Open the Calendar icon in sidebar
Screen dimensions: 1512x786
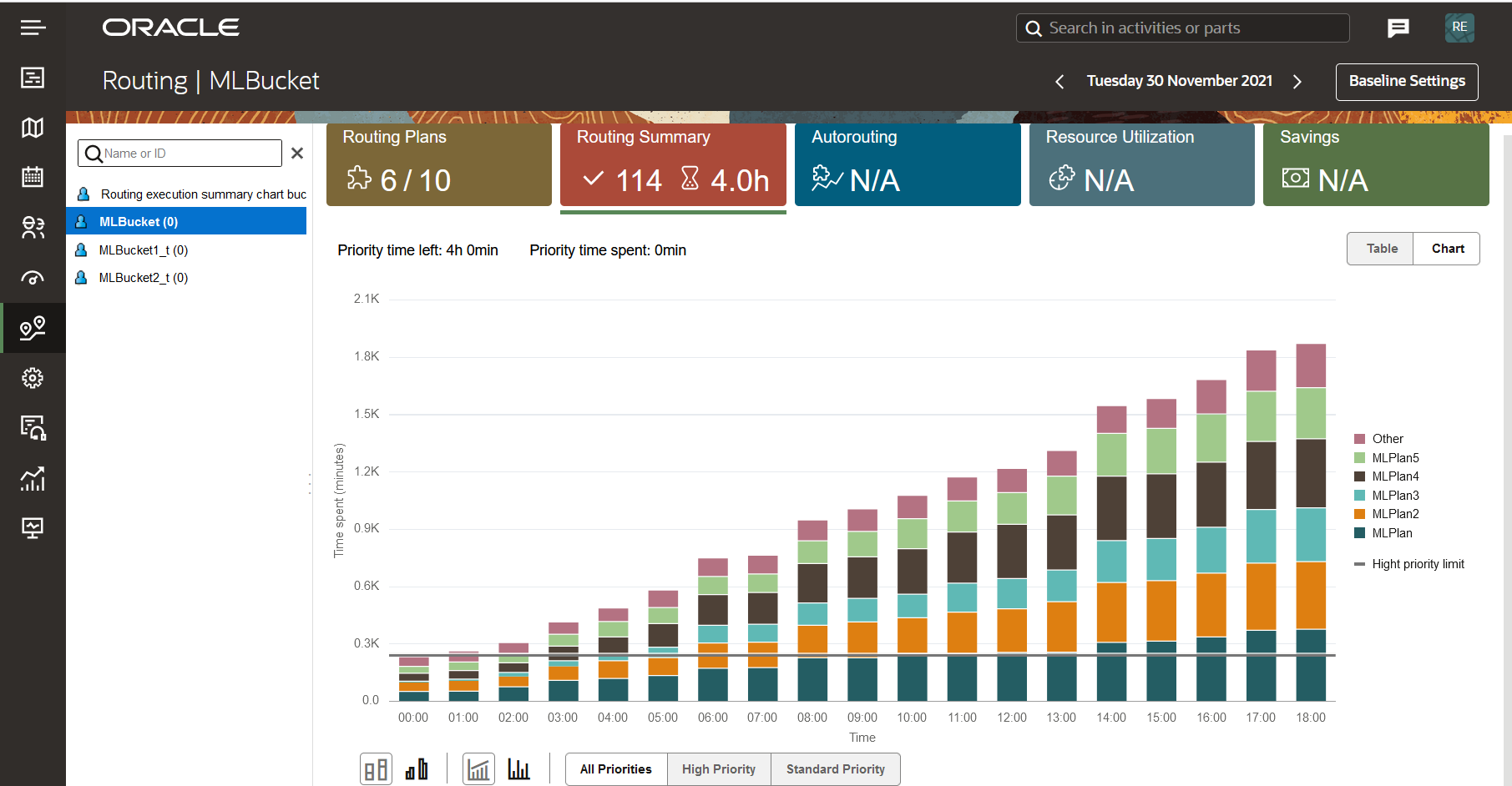[x=33, y=177]
